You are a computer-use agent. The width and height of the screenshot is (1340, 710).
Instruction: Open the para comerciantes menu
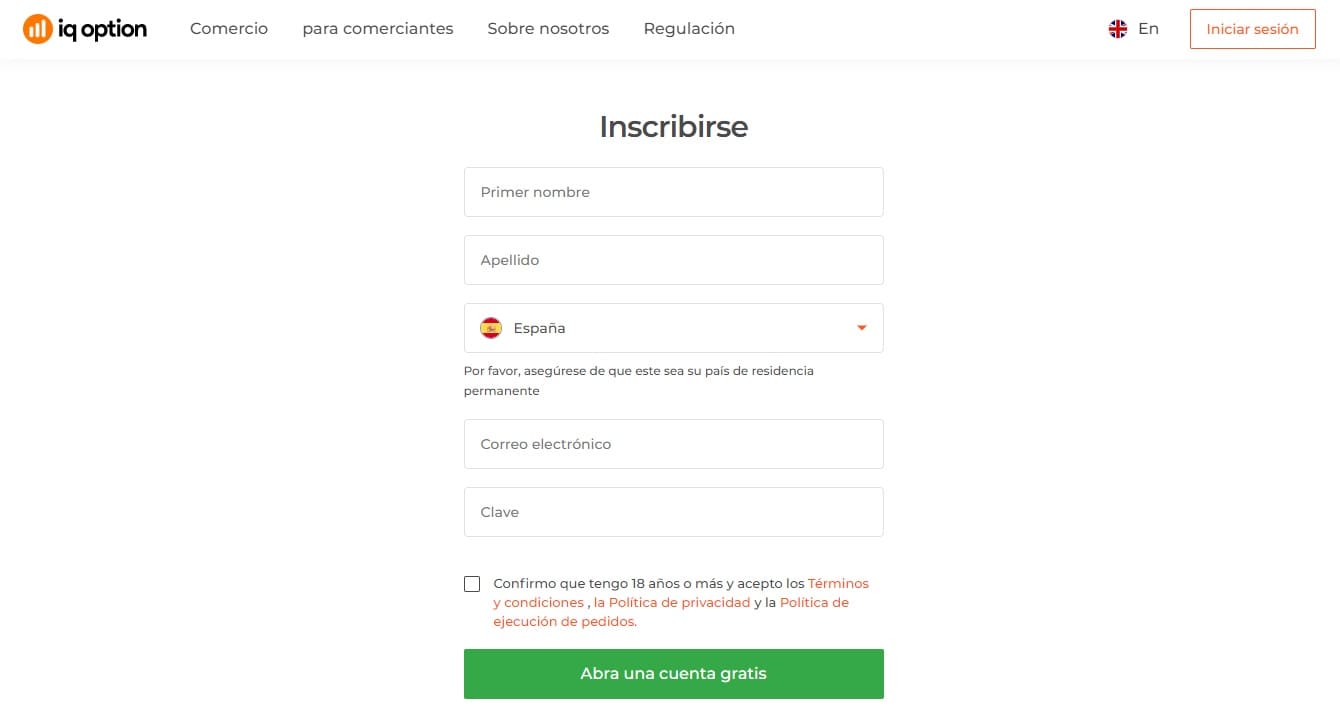378,29
